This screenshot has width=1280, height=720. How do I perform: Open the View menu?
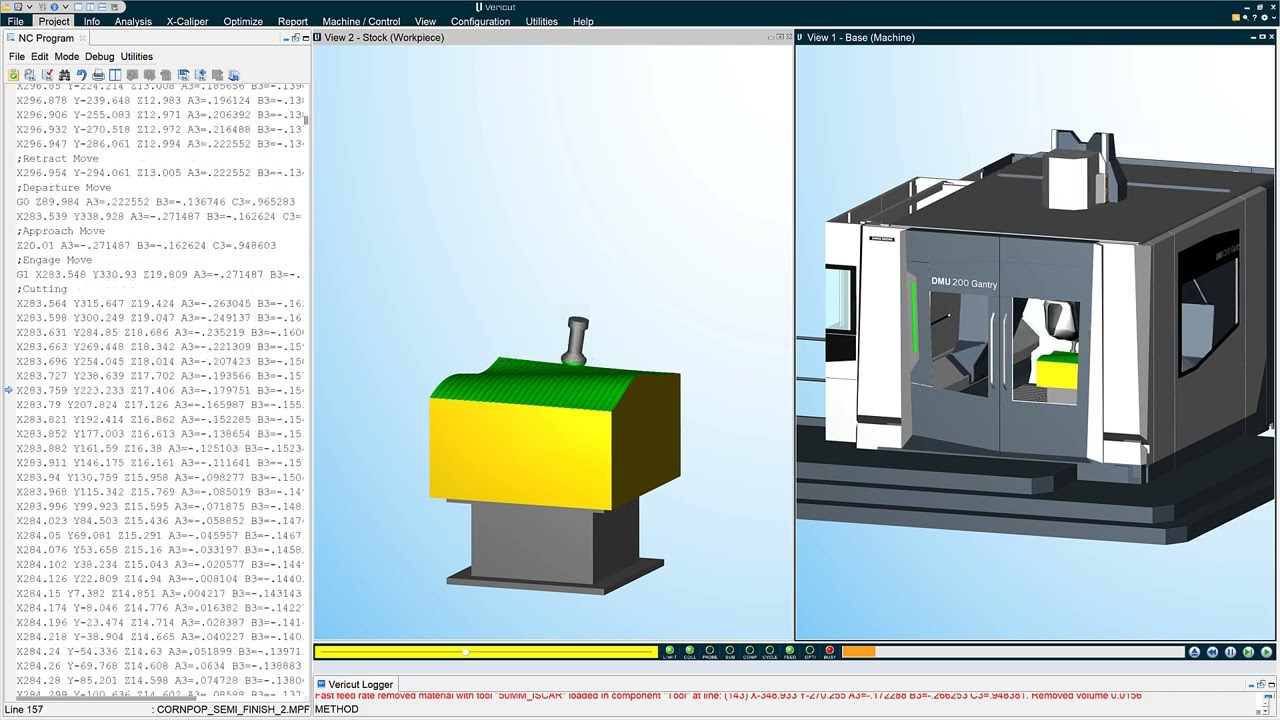click(x=425, y=21)
